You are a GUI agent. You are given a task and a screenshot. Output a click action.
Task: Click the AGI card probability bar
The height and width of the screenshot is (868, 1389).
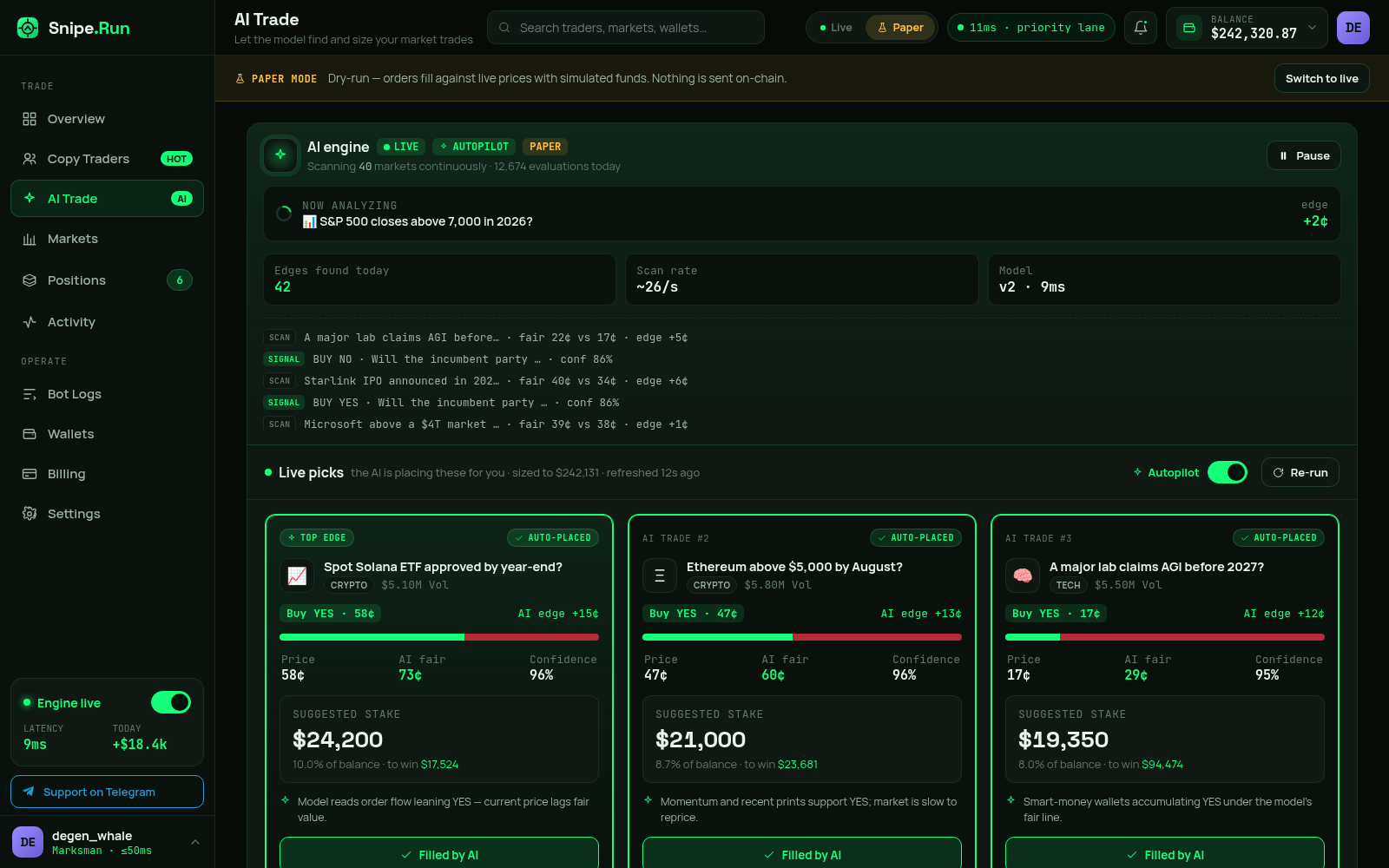[x=1165, y=637]
